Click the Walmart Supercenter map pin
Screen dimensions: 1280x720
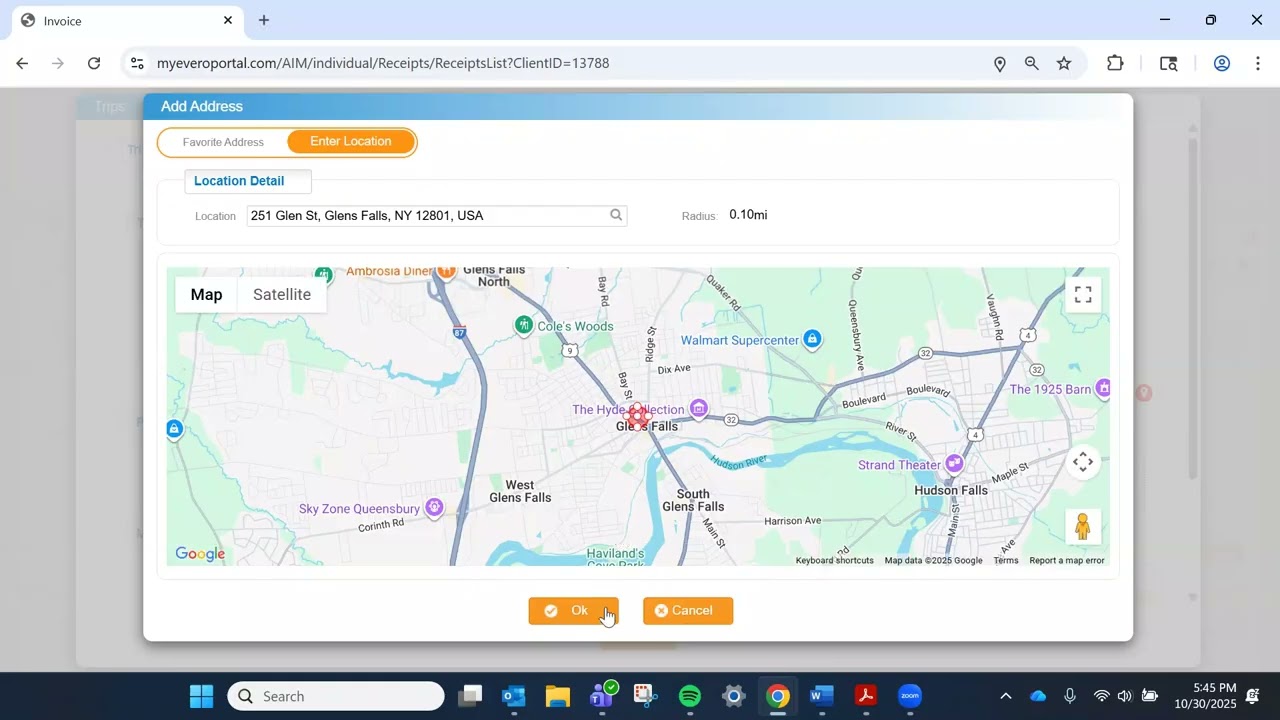tap(813, 340)
